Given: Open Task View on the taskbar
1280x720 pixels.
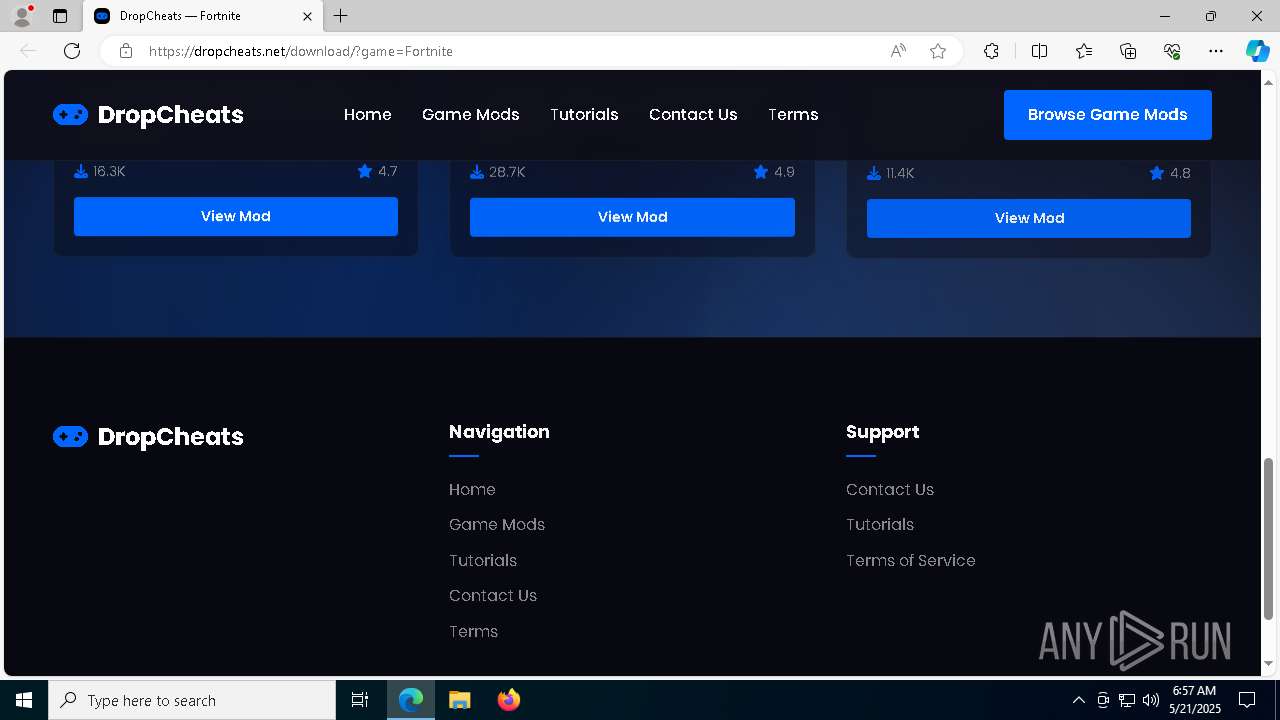Looking at the screenshot, I should 360,700.
